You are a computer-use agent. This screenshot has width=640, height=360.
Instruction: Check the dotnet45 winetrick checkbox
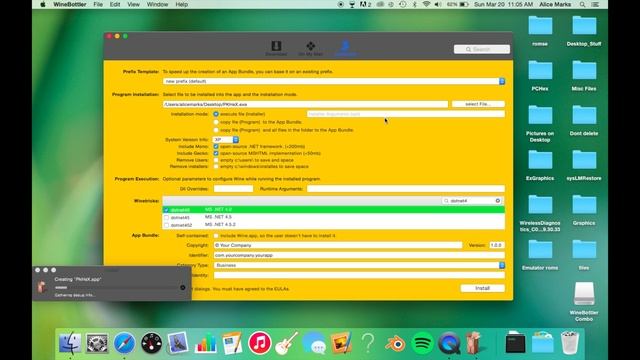click(x=166, y=218)
